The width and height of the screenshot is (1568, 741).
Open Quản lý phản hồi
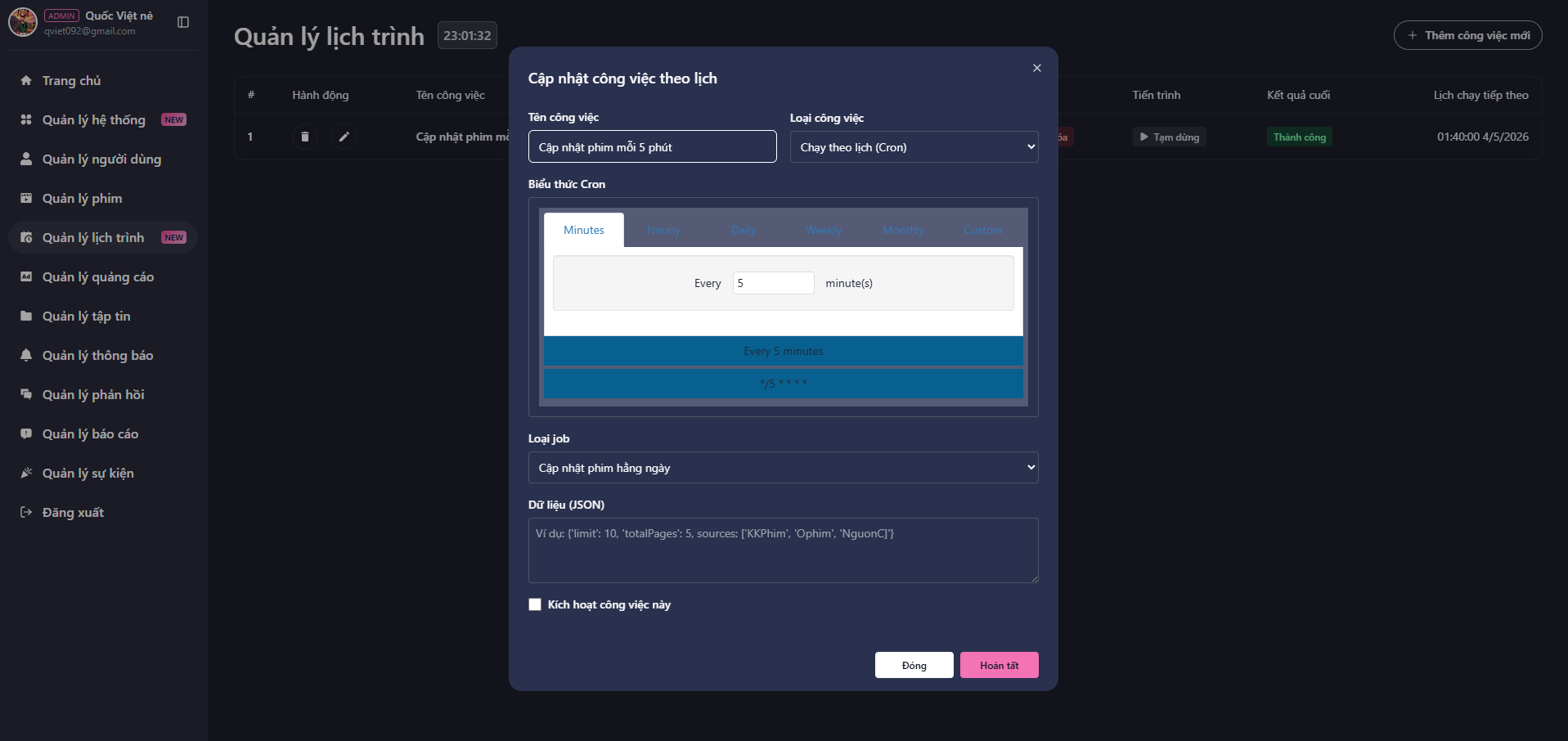pos(103,394)
